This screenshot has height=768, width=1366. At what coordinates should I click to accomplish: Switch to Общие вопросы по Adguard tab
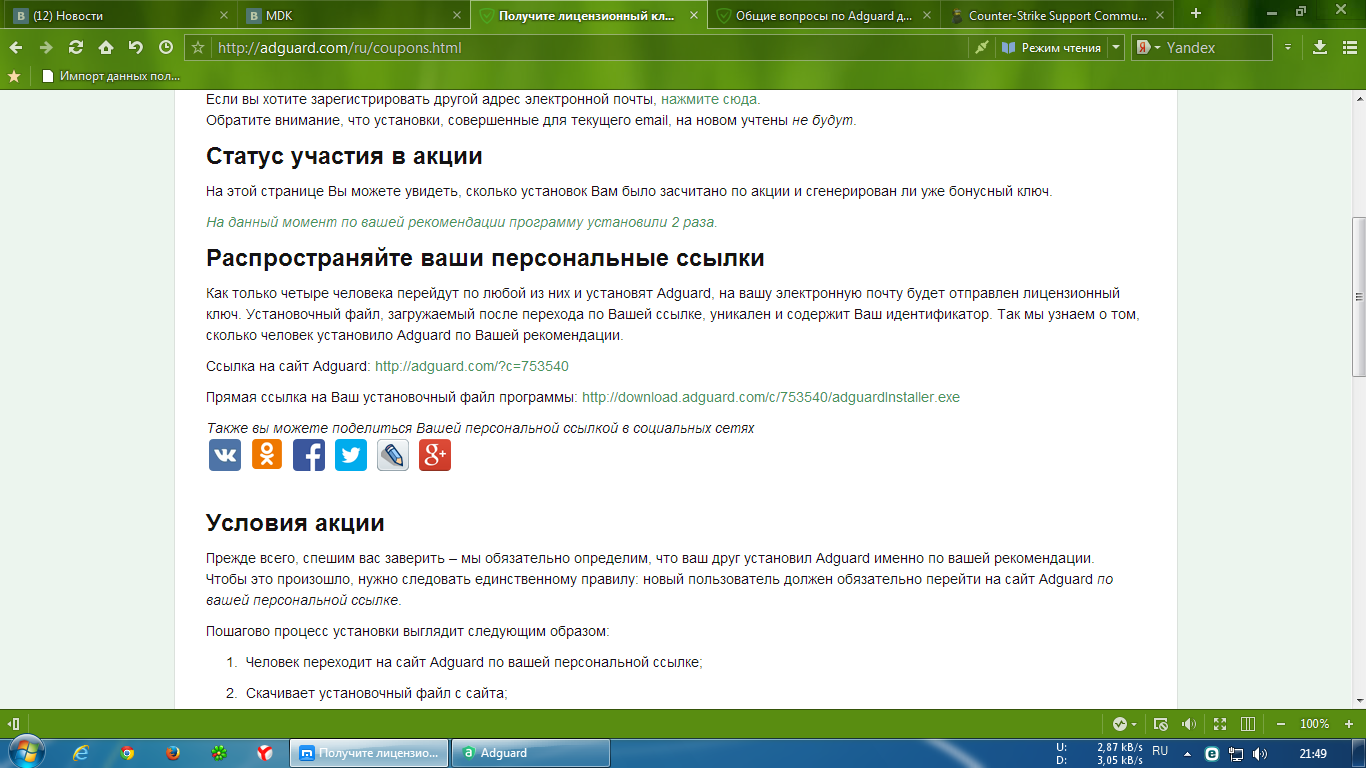pos(825,15)
